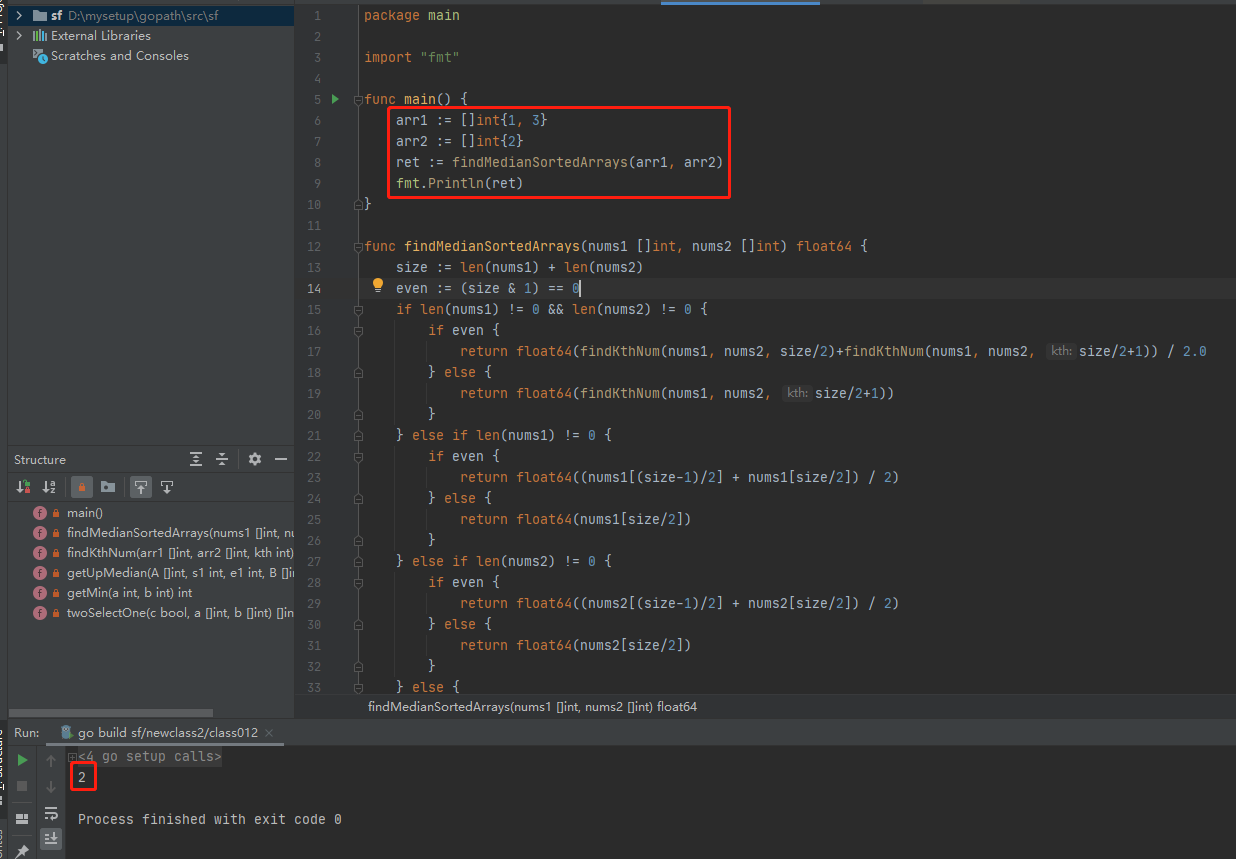
Task: Toggle Autoscroll to Source in Structure toolbar
Action: [x=141, y=487]
